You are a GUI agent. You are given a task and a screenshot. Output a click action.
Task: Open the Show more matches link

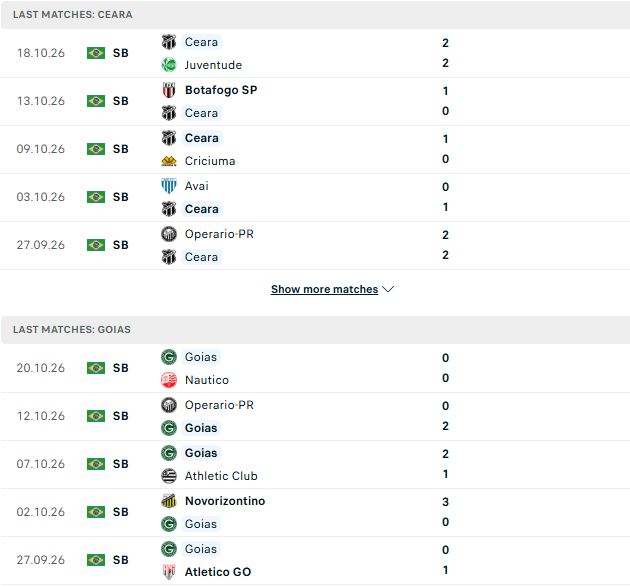click(x=325, y=289)
